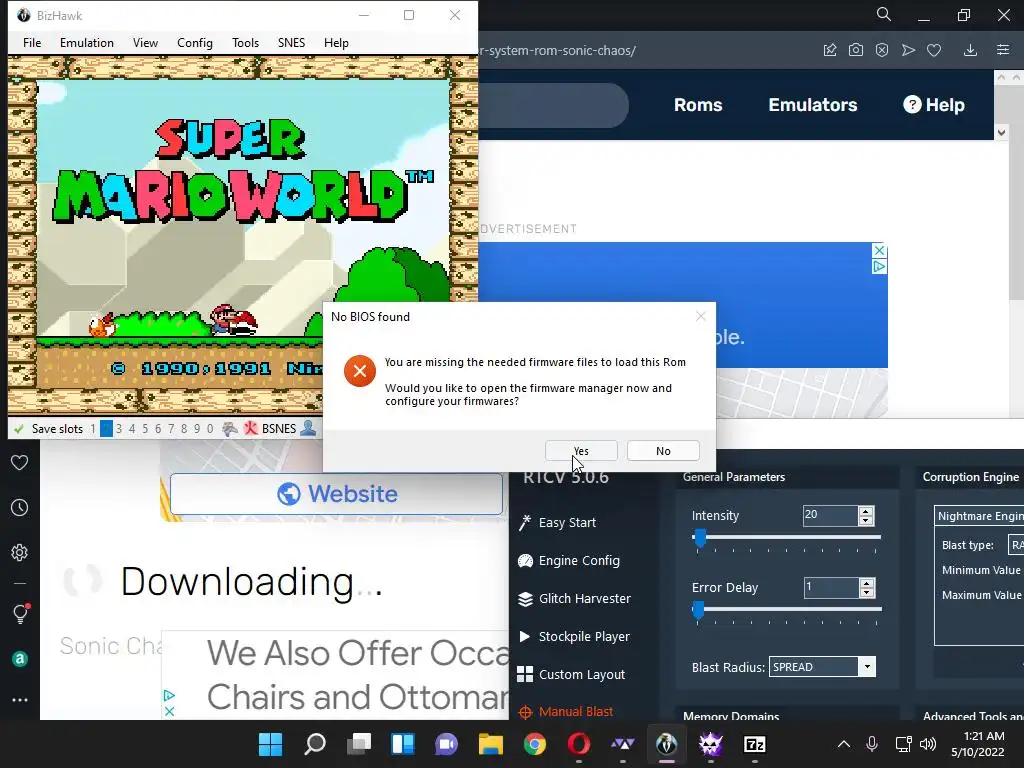
Task: Open Engine Config in RTCV sidebar
Action: coord(569,560)
